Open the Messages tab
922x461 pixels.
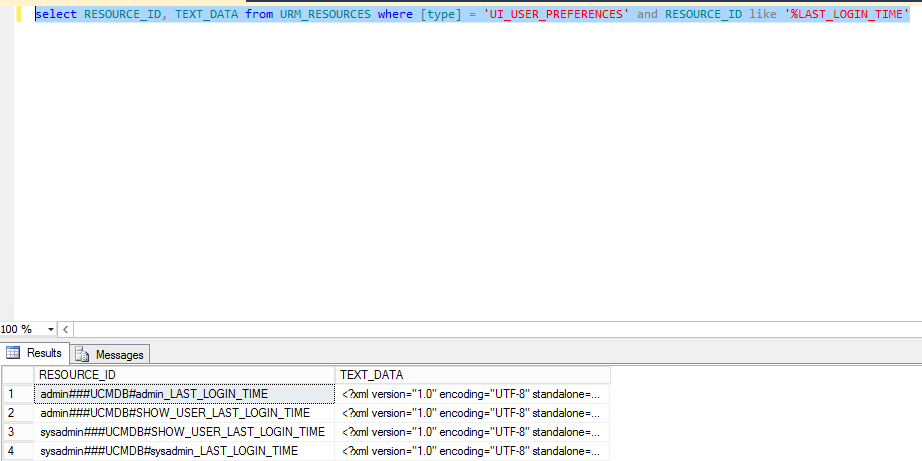(x=110, y=354)
